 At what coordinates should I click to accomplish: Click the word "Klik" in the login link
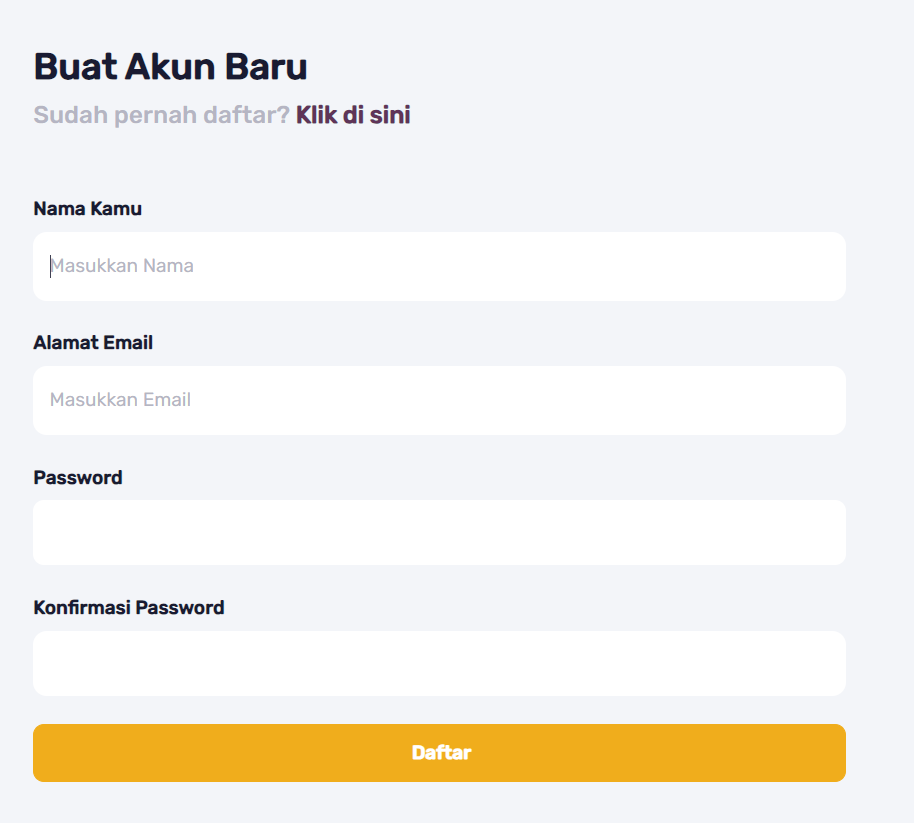[316, 115]
